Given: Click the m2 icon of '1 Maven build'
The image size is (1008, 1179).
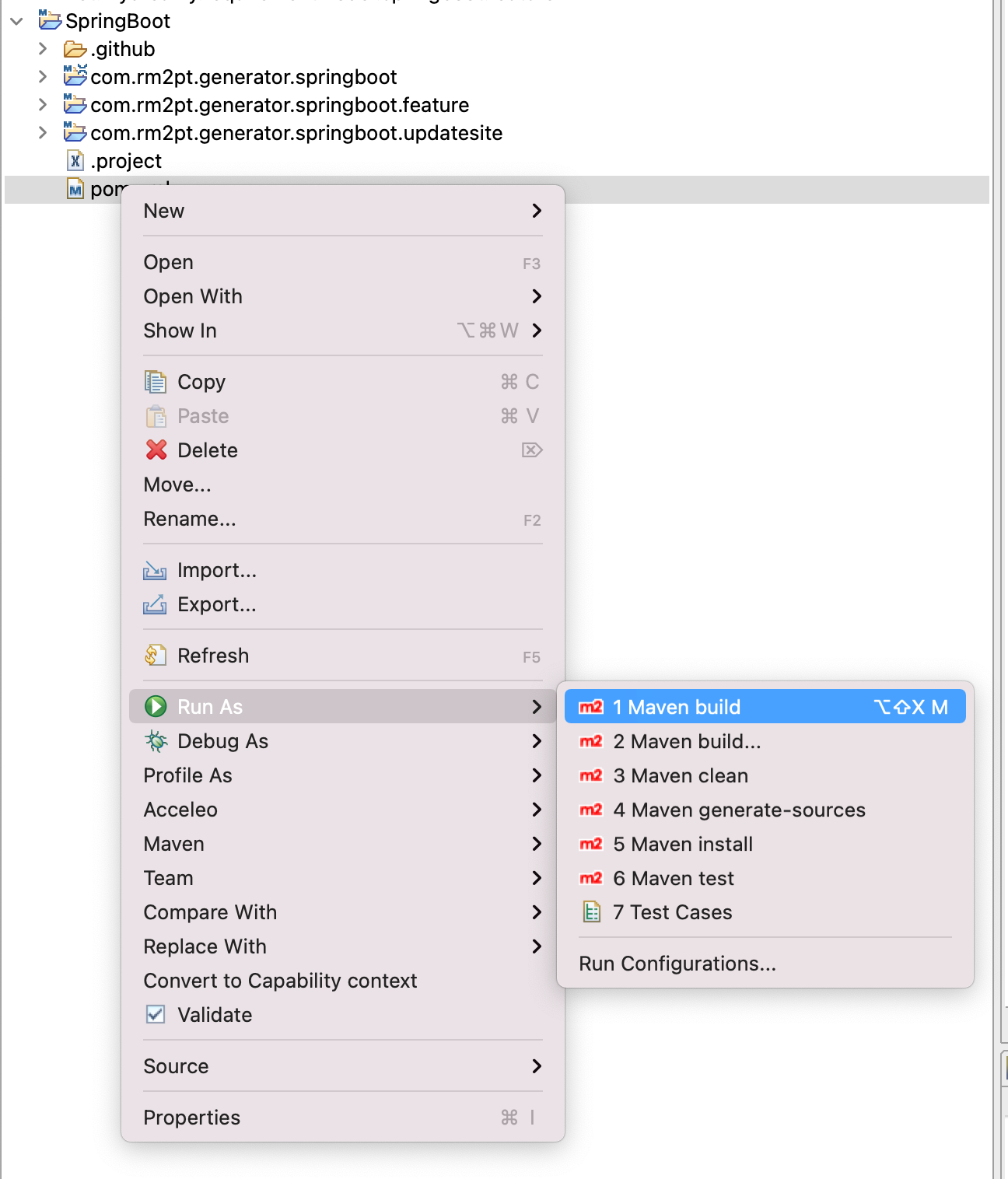Looking at the screenshot, I should click(x=591, y=707).
